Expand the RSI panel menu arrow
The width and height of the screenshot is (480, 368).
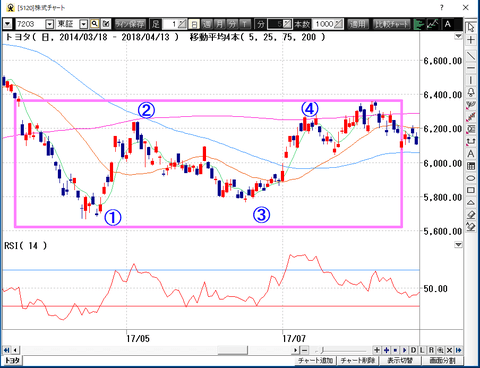click(459, 245)
